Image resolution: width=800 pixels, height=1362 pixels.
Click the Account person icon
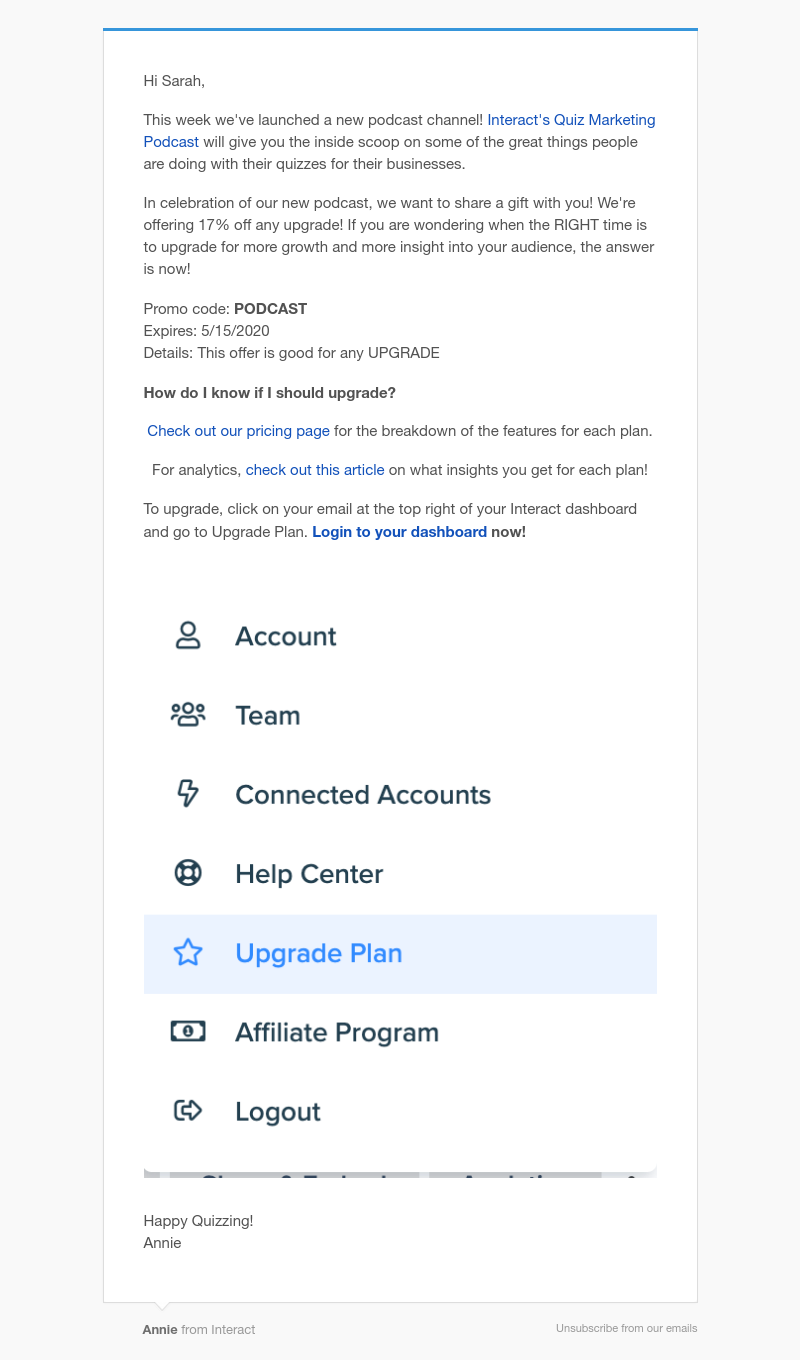pos(188,636)
